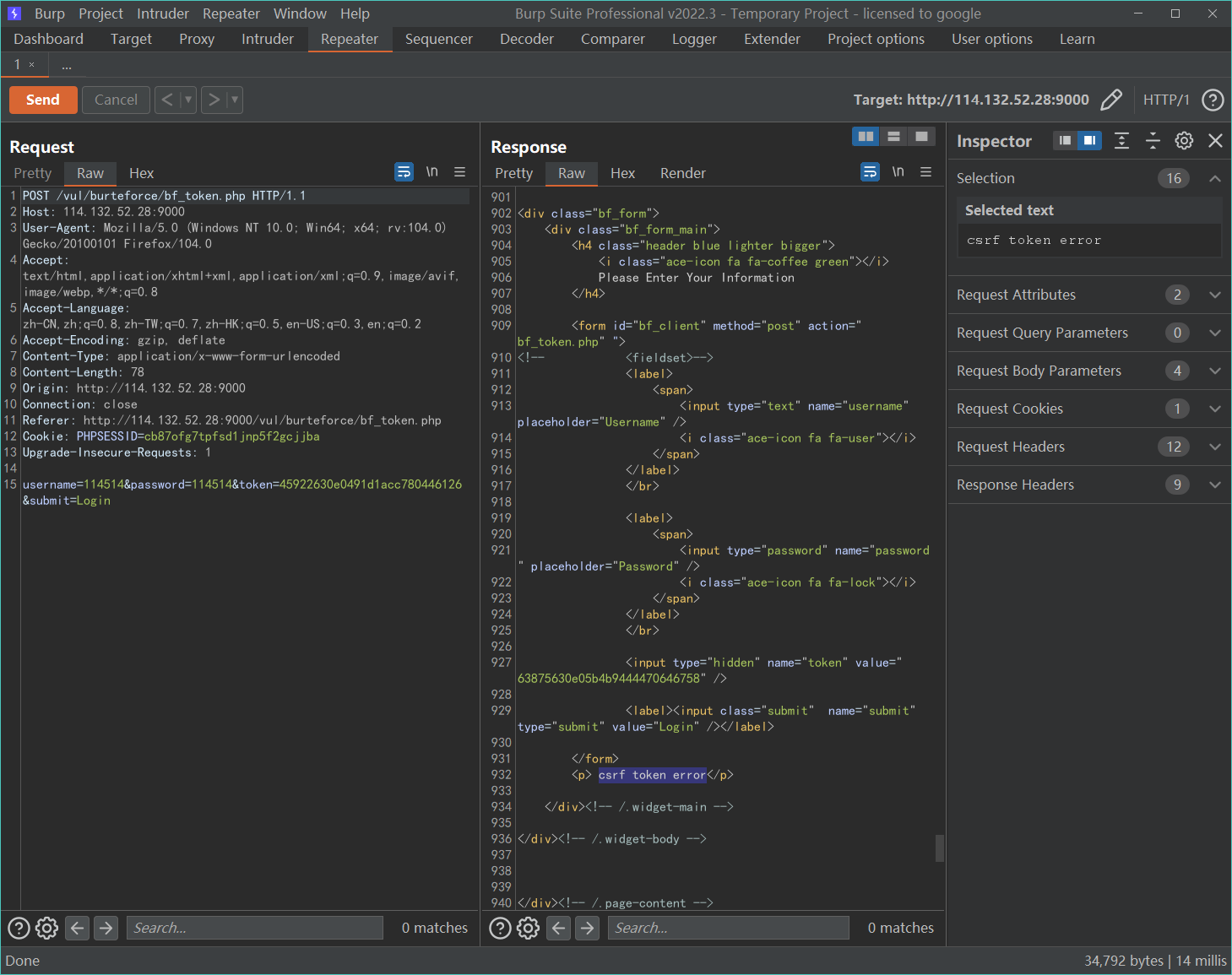This screenshot has height=975, width=1232.
Task: Switch to the Proxy tab
Action: 197,39
